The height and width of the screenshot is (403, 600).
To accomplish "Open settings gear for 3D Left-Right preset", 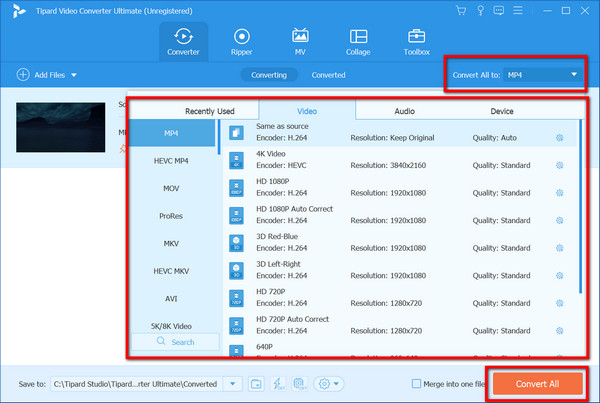I will tap(559, 276).
